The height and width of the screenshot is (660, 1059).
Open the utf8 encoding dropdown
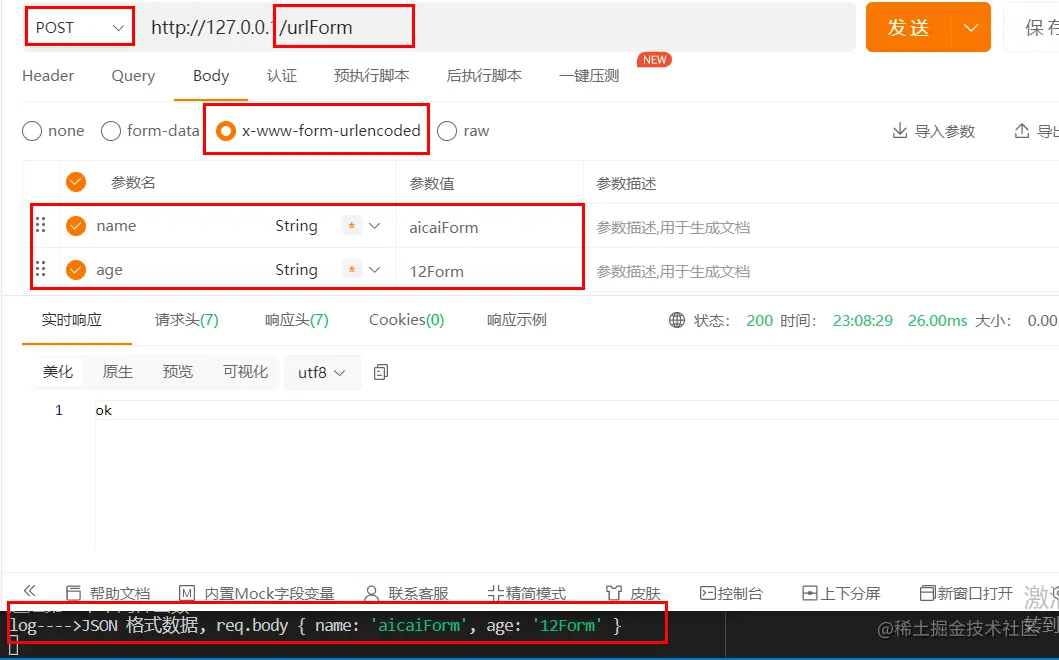(322, 372)
